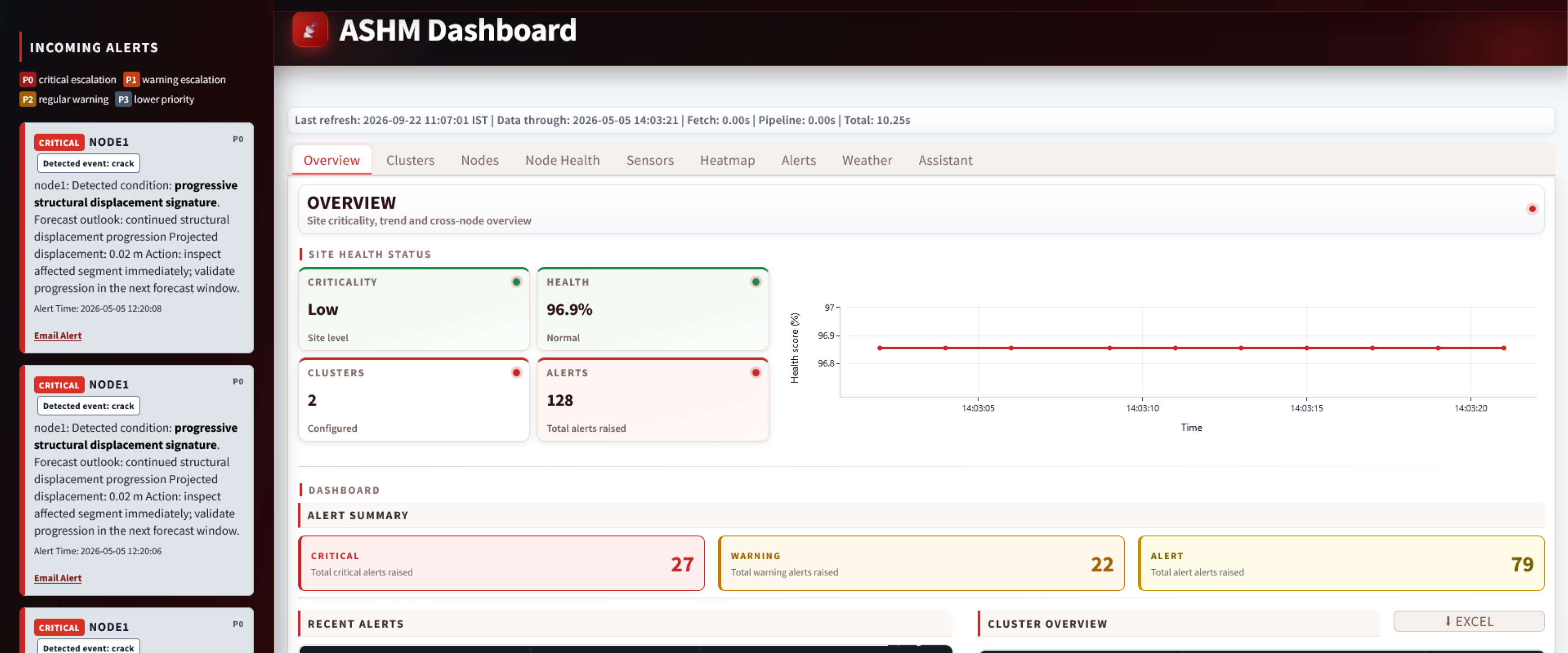Click the last data point on health chart

1503,348
